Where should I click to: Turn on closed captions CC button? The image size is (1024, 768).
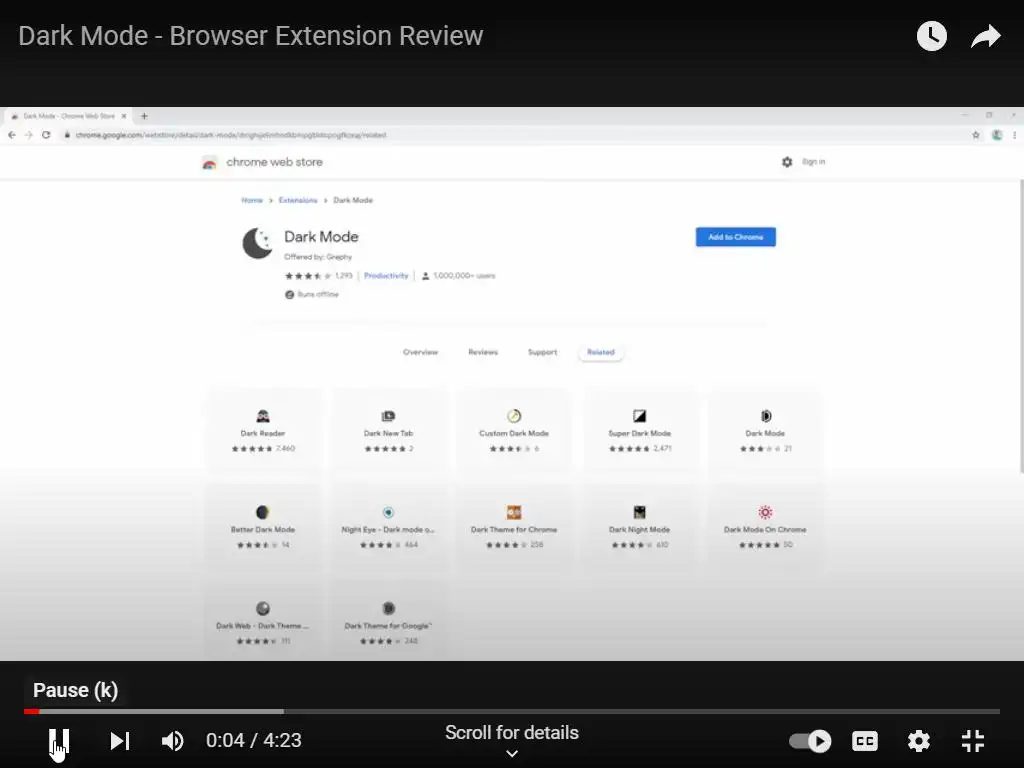[865, 741]
